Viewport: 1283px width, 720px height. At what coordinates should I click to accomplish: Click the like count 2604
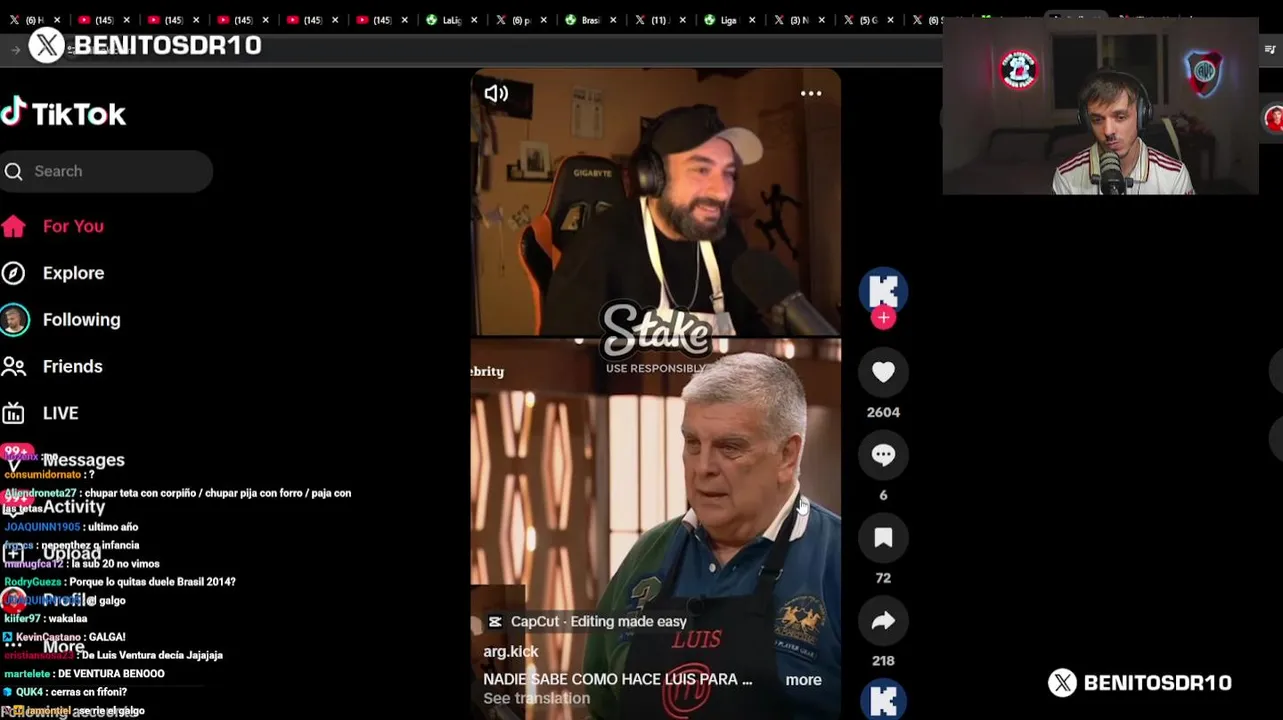[883, 412]
